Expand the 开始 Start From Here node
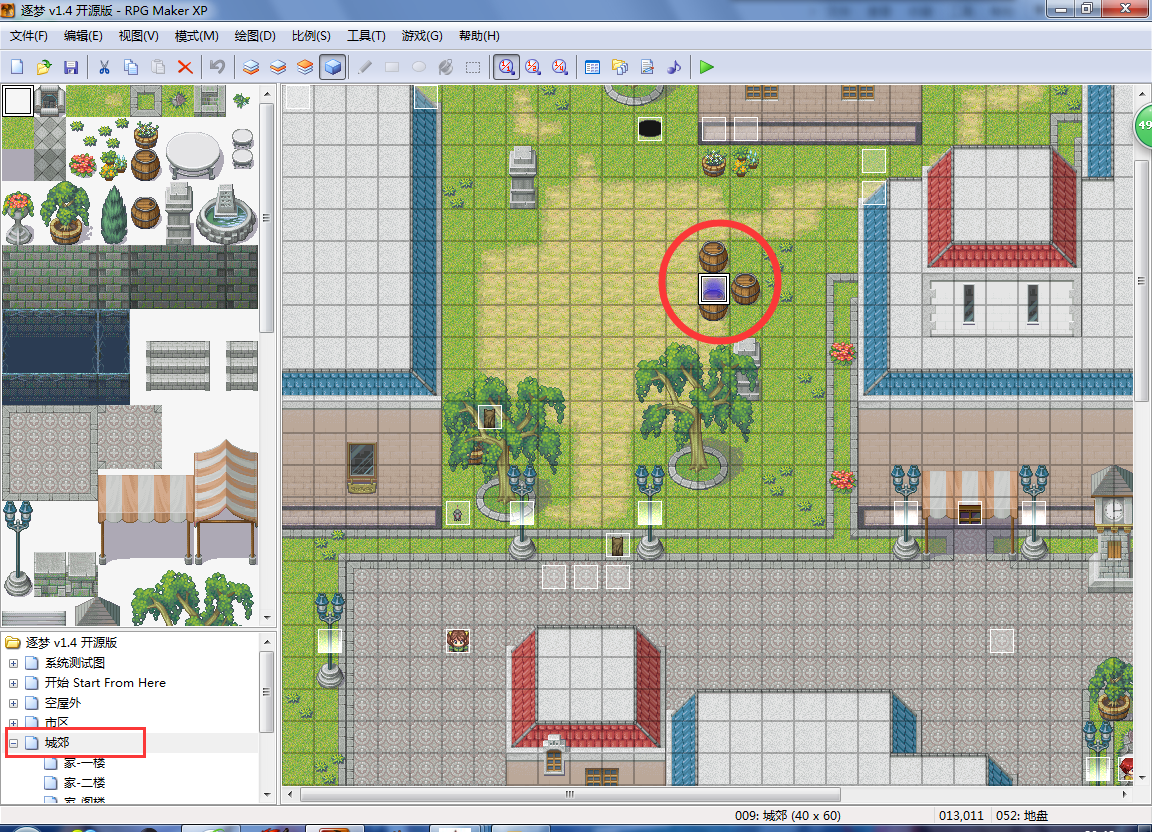Image resolution: width=1152 pixels, height=832 pixels. 13,683
